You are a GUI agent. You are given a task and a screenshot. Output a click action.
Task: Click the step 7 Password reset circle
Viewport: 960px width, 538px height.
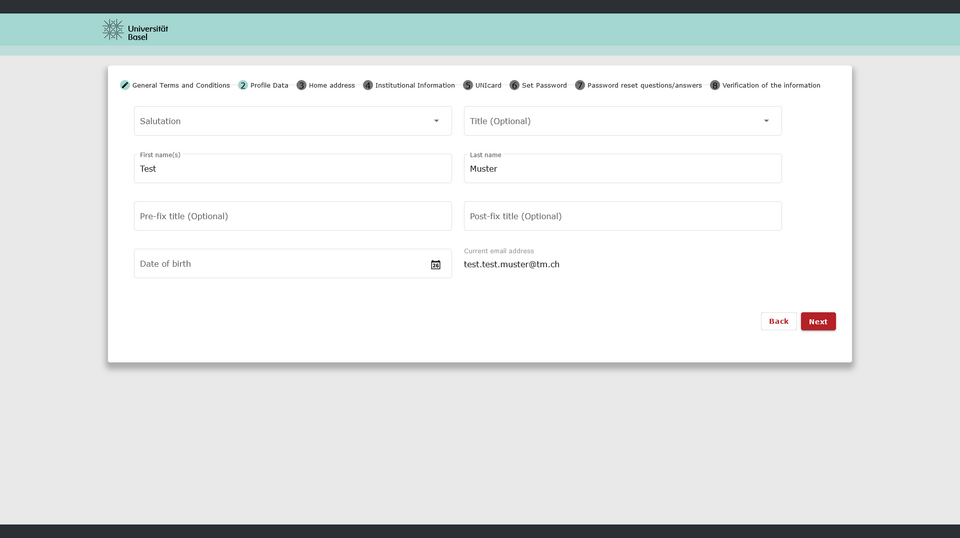click(580, 86)
